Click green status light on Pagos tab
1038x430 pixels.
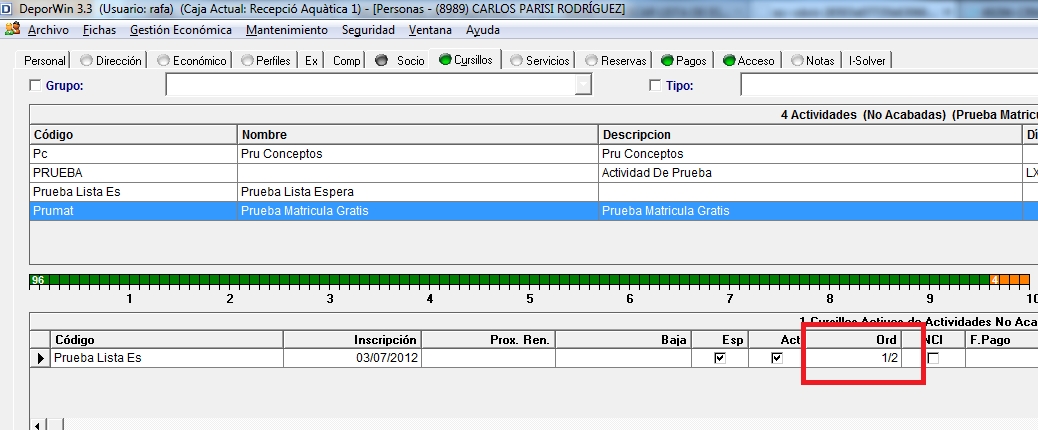(667, 60)
